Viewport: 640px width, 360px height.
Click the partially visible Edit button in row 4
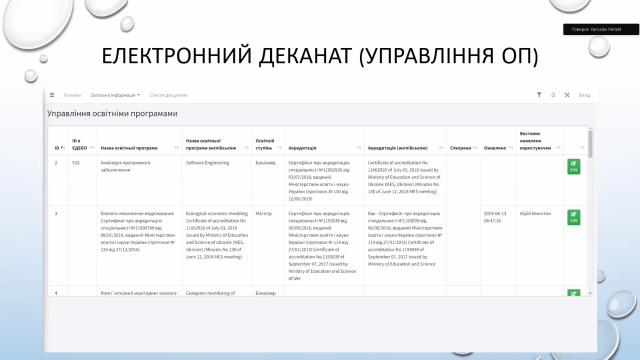tap(573, 293)
